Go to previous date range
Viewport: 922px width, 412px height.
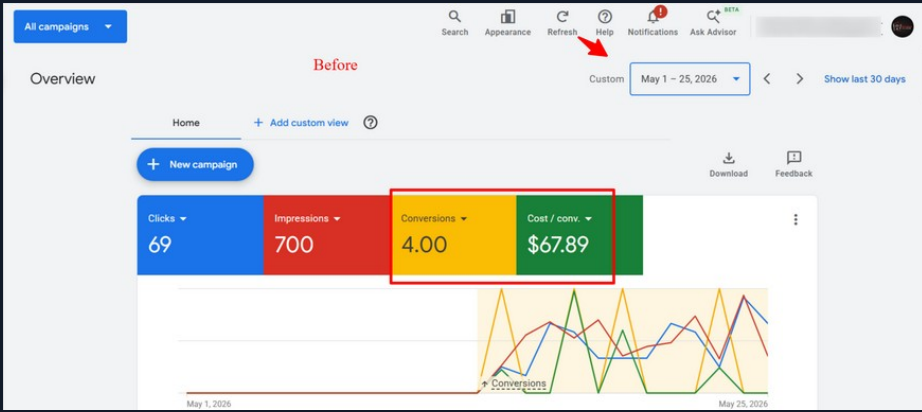pyautogui.click(x=767, y=79)
